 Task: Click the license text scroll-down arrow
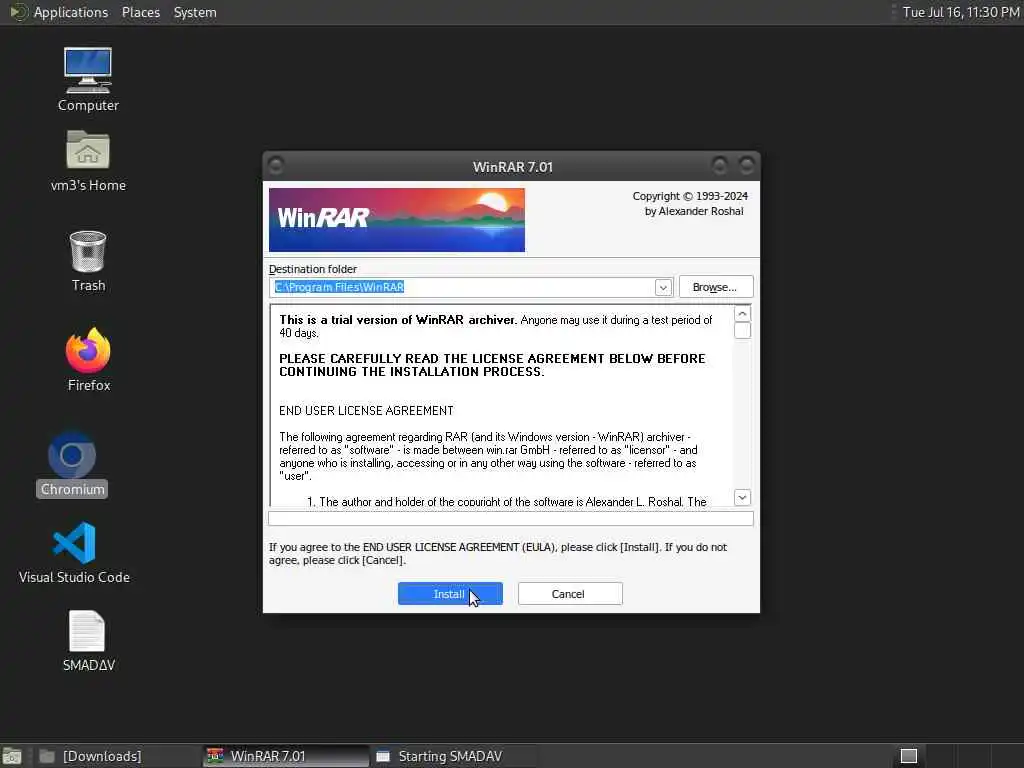[742, 497]
